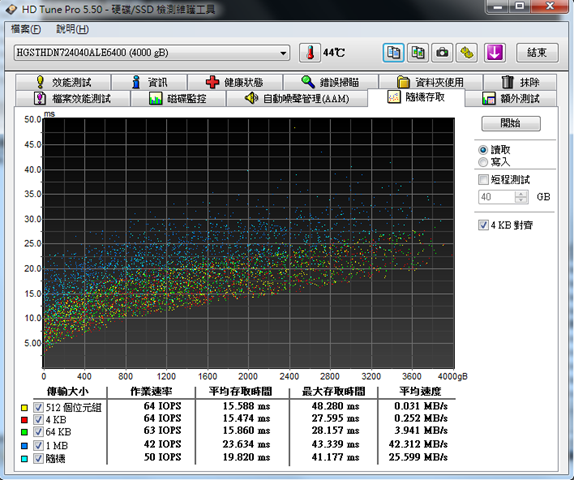Screen dimensions: 574x480
Task: Click the 結束 button
Action: tap(537, 53)
